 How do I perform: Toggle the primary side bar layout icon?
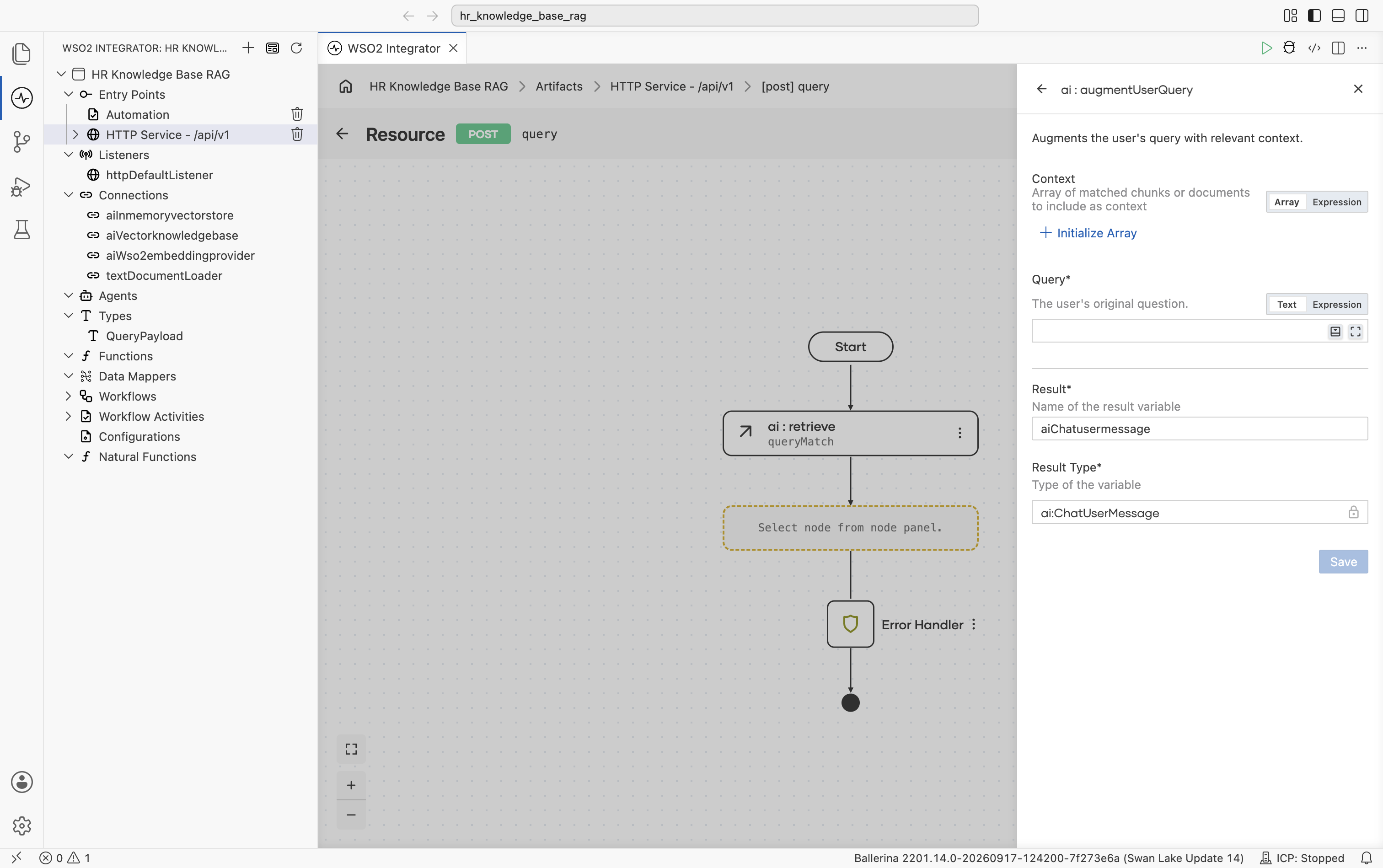tap(1314, 16)
